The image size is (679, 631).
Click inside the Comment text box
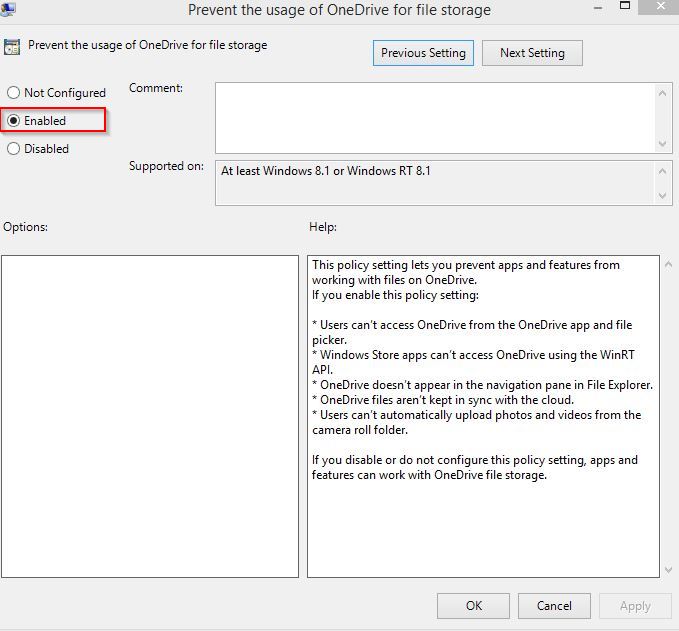pyautogui.click(x=435, y=118)
